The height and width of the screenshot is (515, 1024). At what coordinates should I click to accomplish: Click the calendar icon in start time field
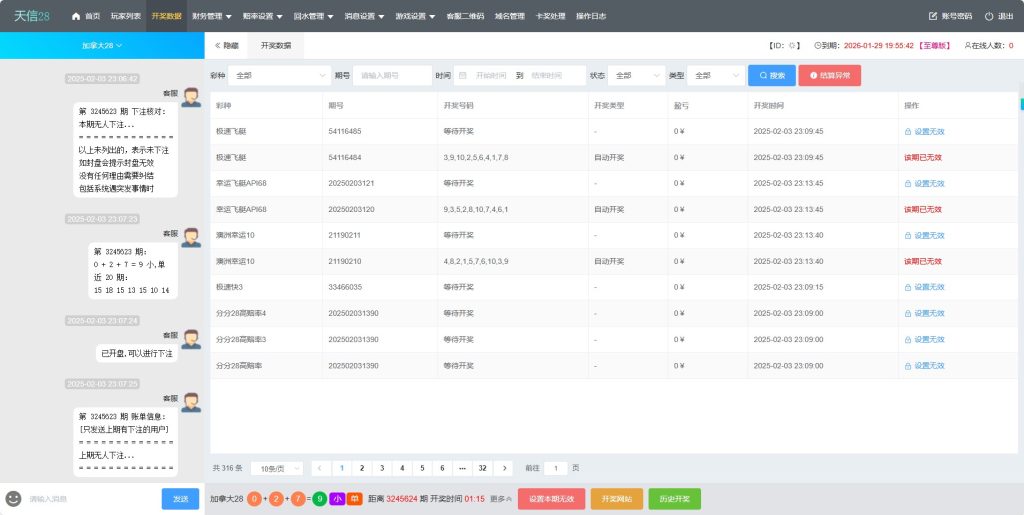click(x=463, y=76)
